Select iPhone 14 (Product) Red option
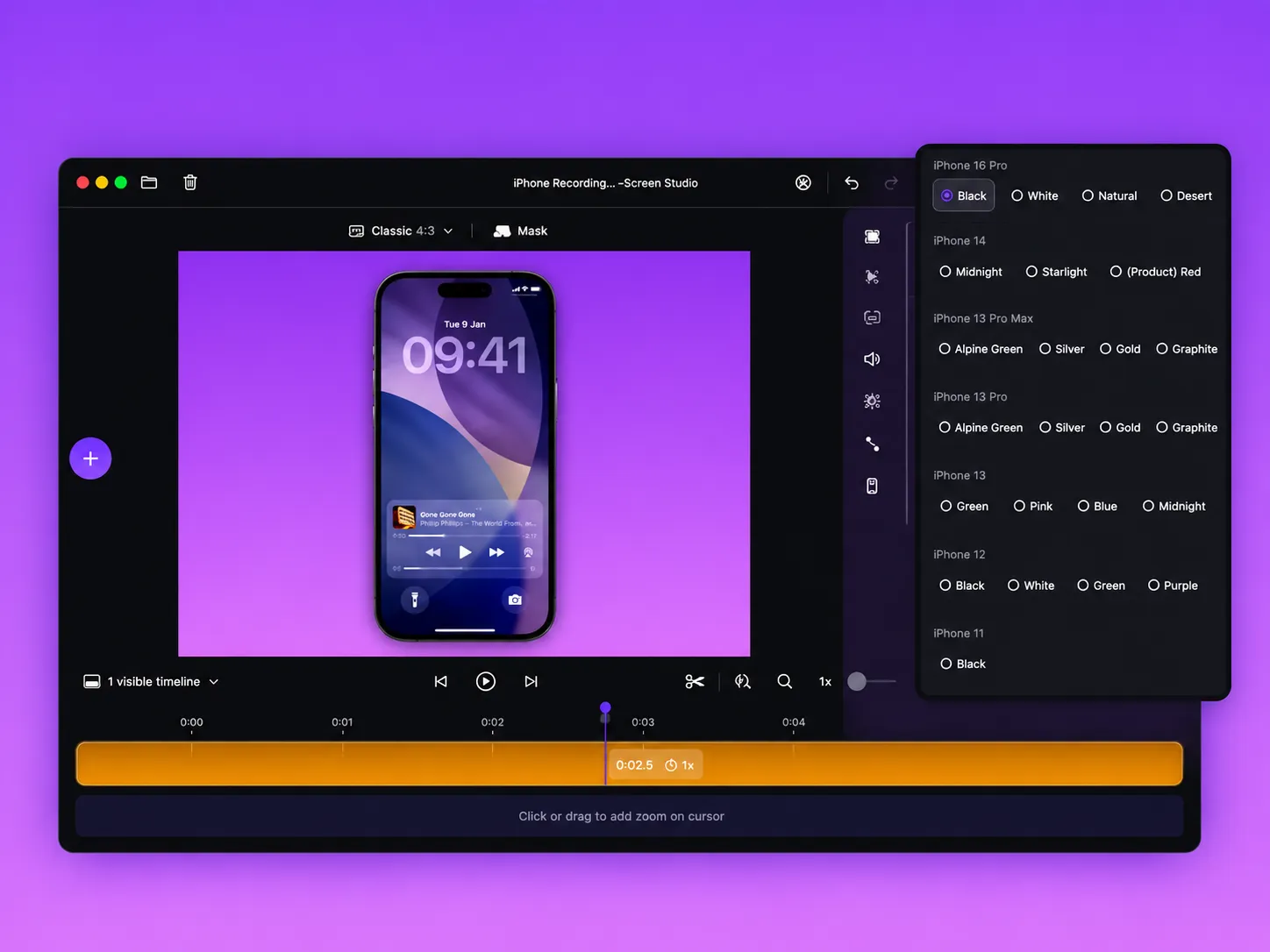1270x952 pixels. coord(1156,272)
